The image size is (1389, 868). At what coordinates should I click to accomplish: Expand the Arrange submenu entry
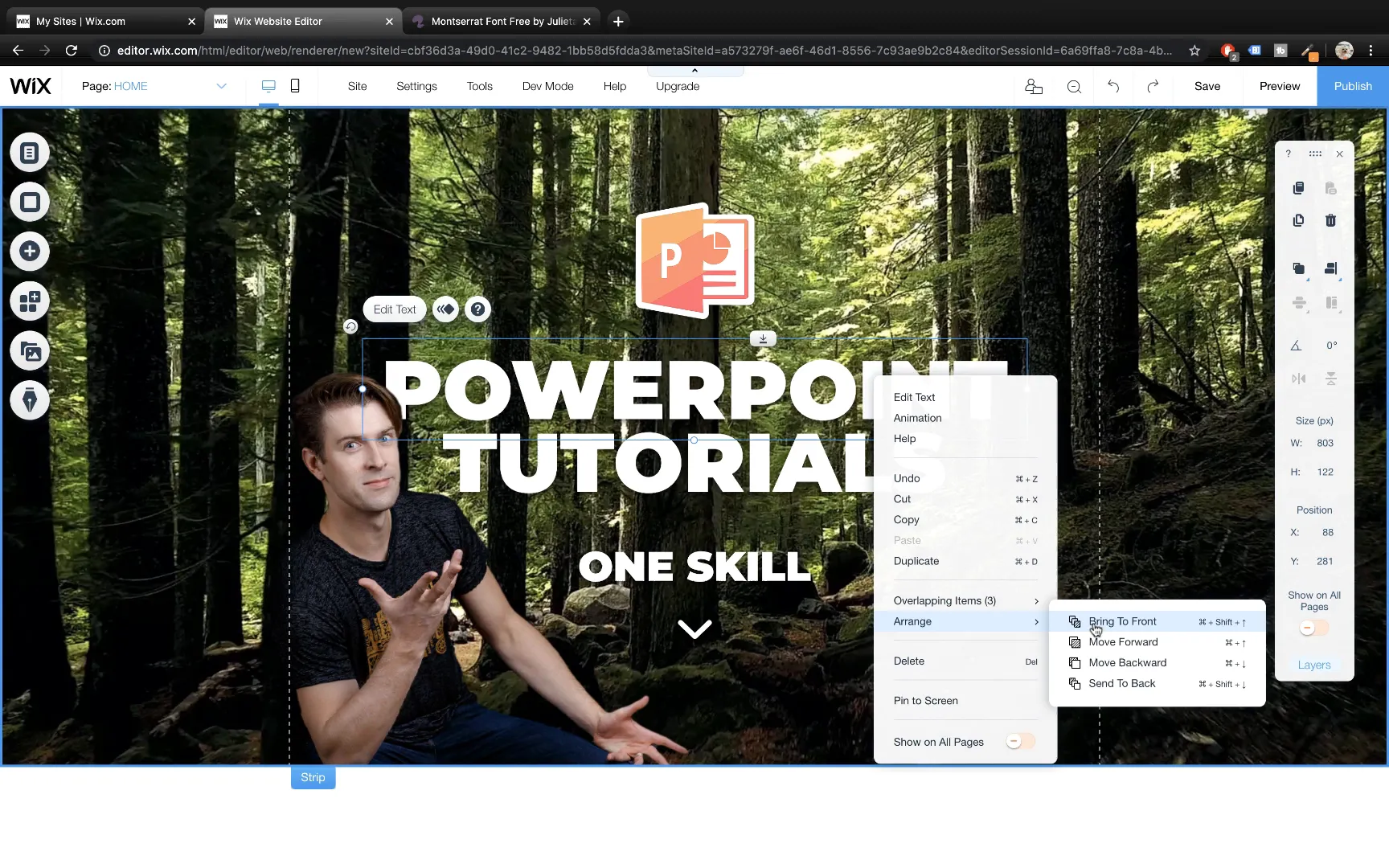pyautogui.click(x=965, y=621)
